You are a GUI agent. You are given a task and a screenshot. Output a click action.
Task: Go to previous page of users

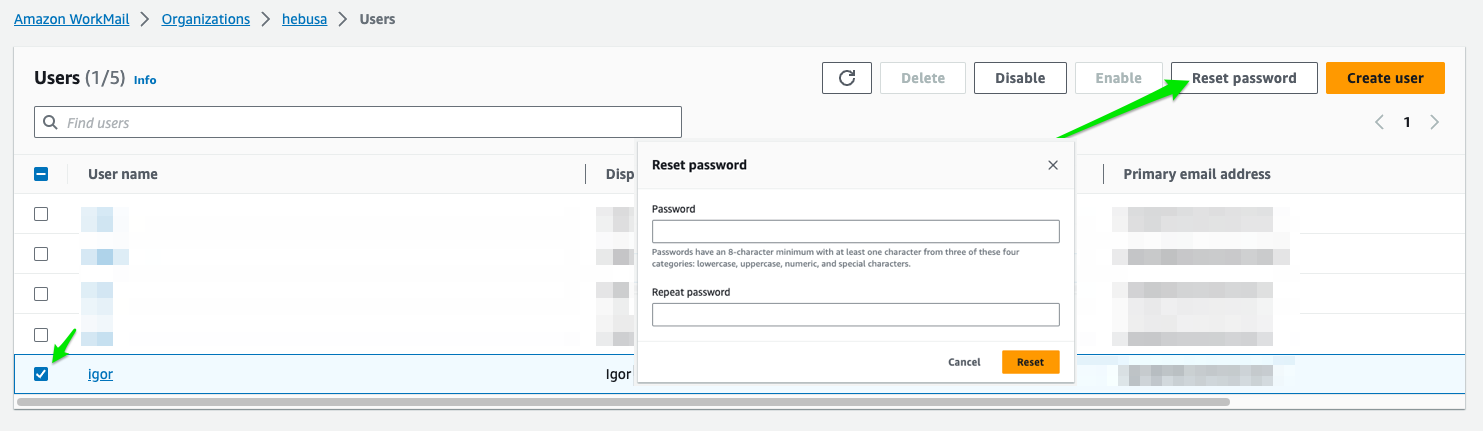coord(1379,123)
